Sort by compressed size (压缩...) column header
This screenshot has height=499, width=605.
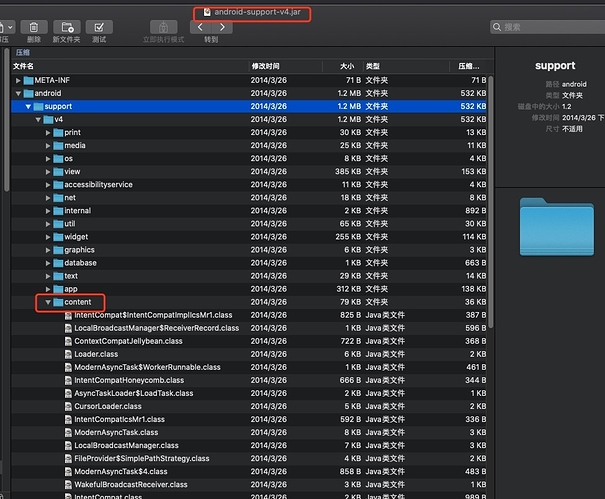468,66
